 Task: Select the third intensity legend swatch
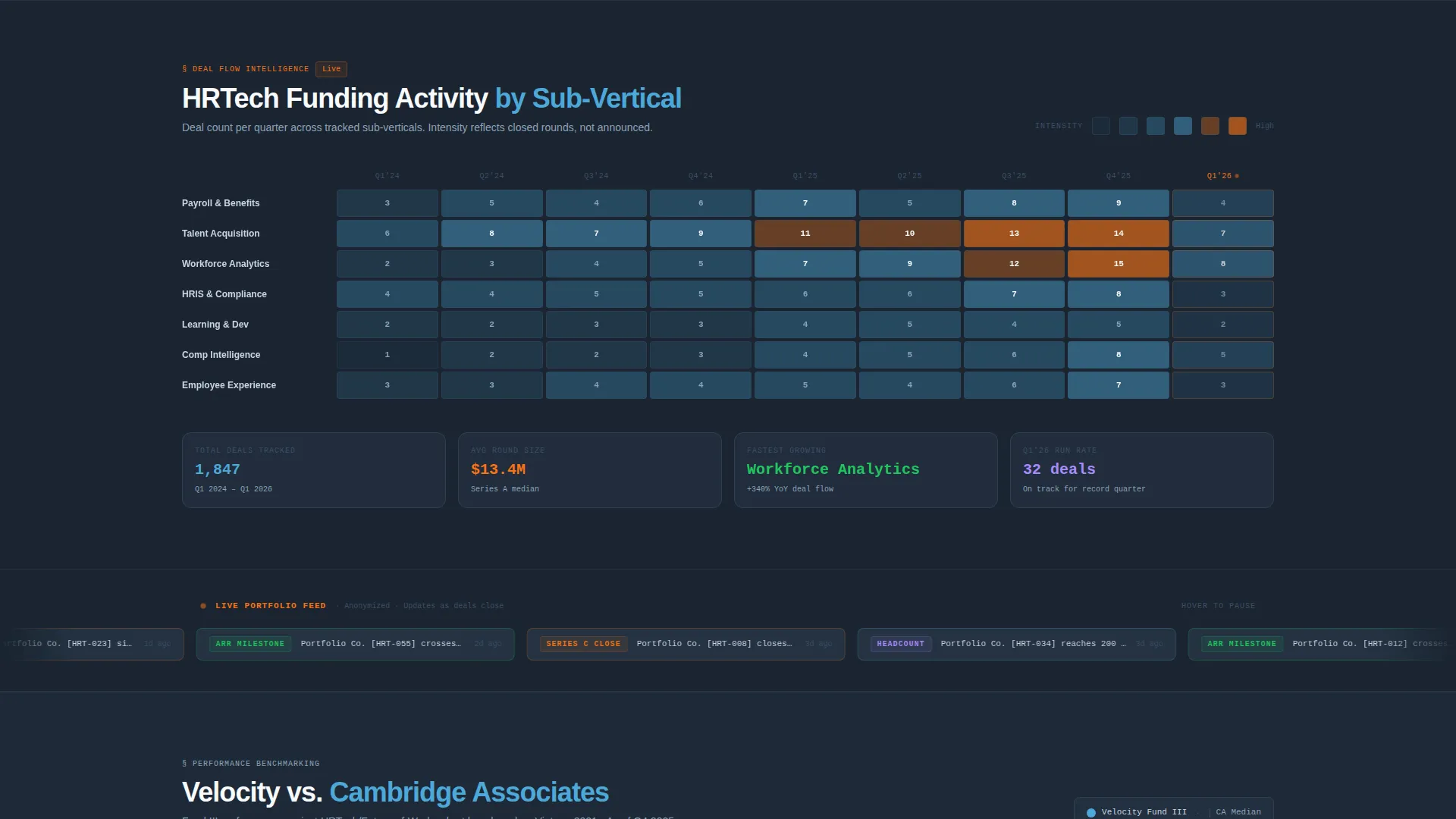point(1156,126)
